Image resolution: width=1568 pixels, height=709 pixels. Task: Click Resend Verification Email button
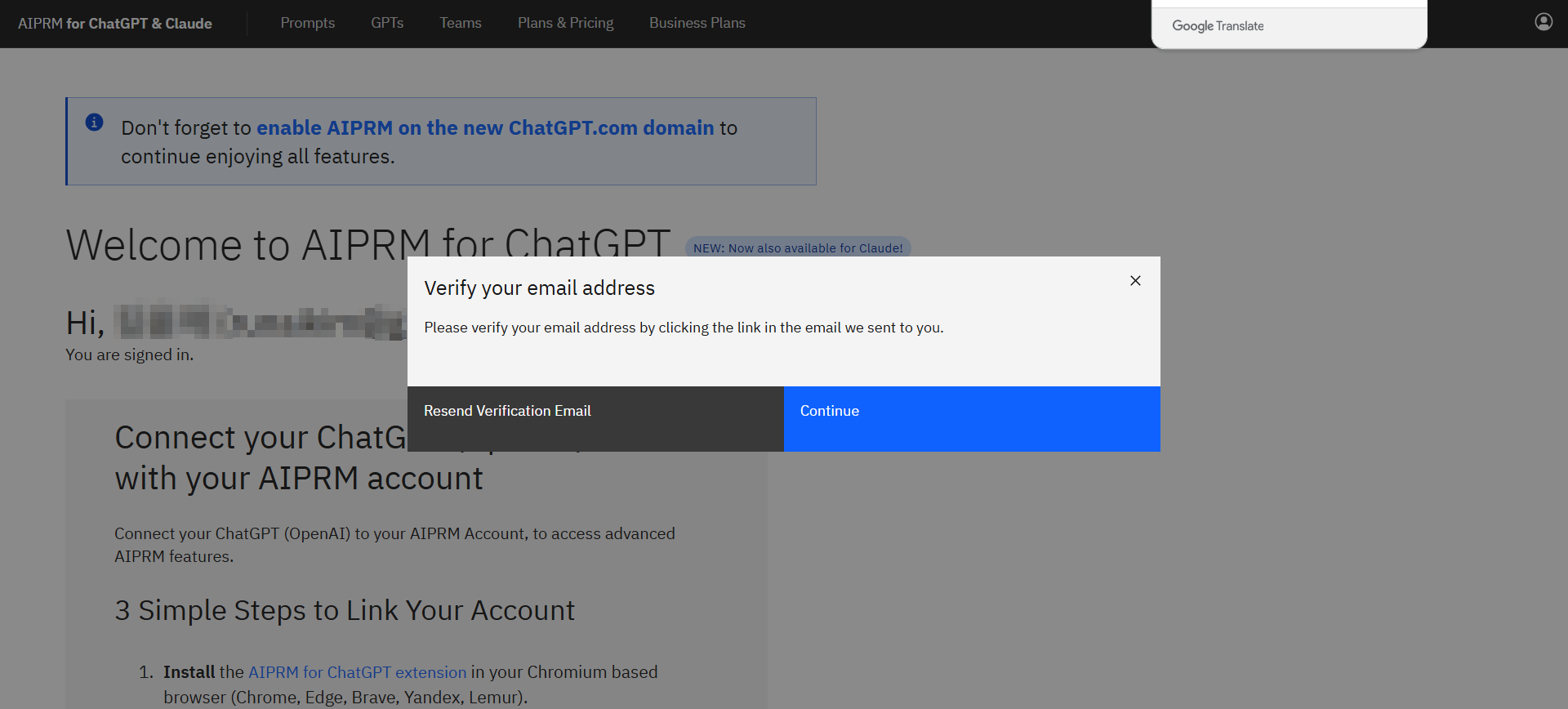coord(595,419)
